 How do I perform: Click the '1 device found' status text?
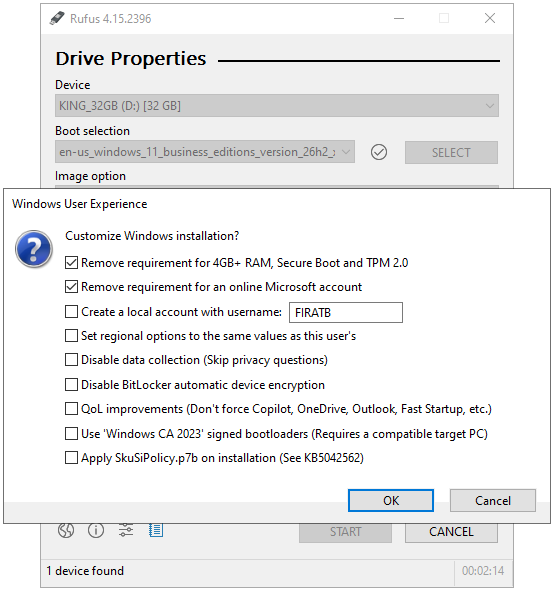(85, 571)
